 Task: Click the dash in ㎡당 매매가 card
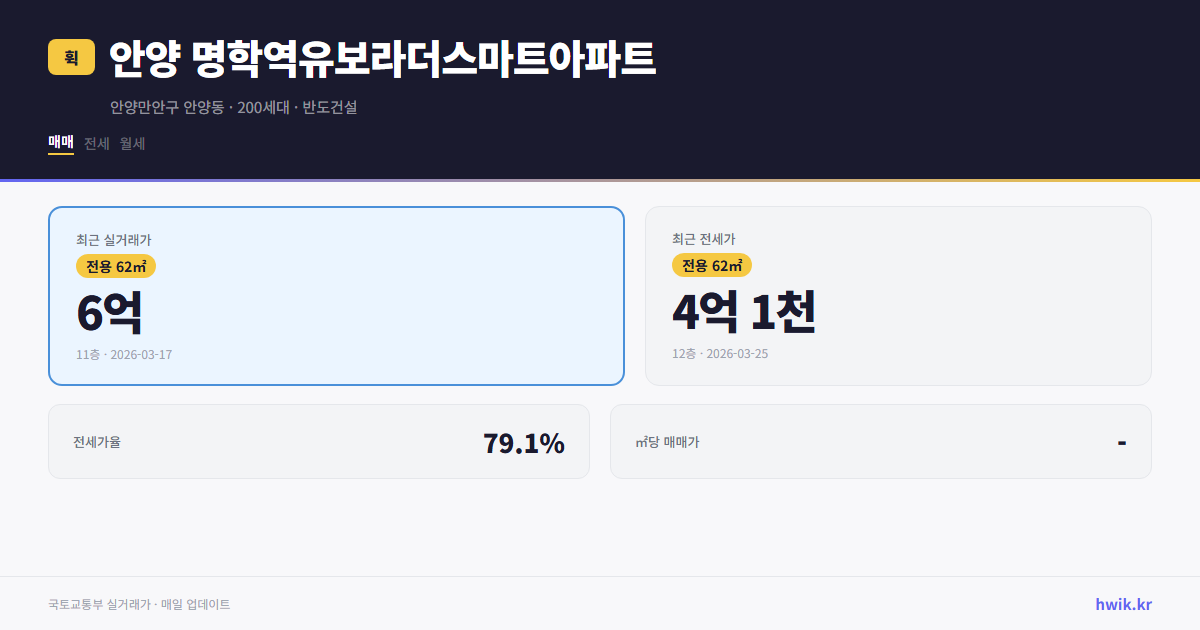tap(1120, 441)
